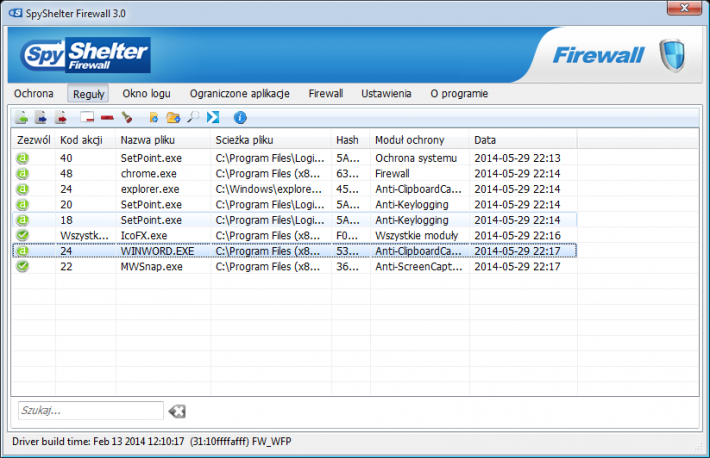Click the allow icon for chrome.exe row

[23, 174]
